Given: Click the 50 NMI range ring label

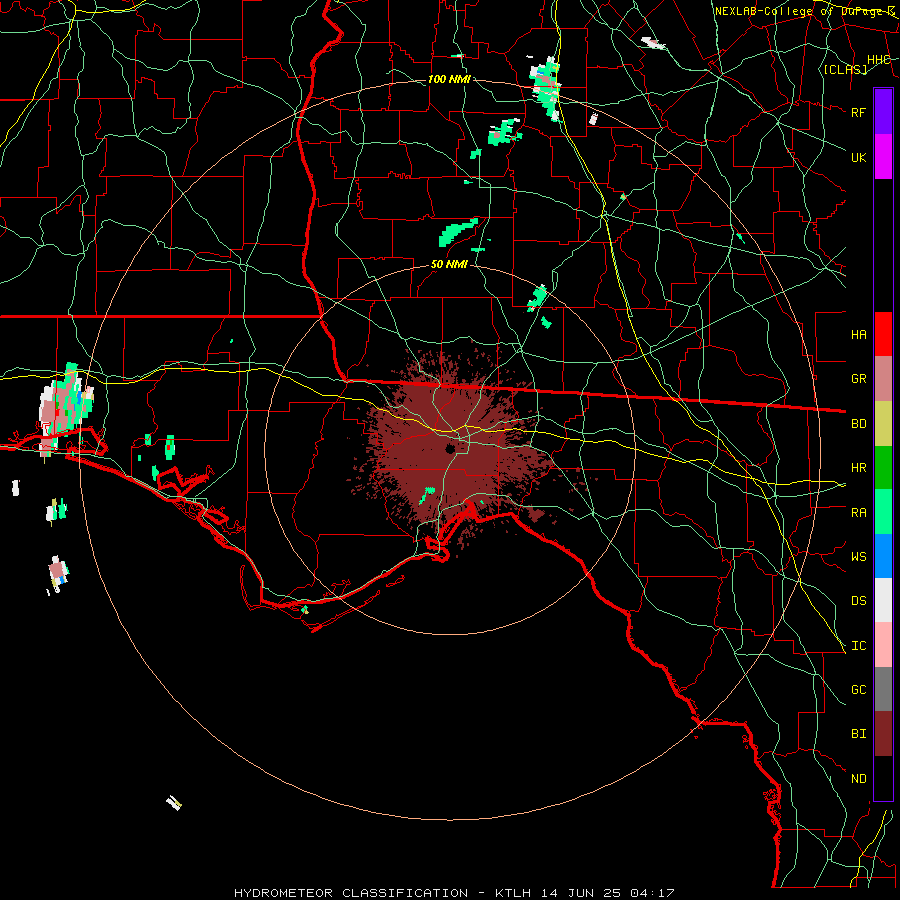Looking at the screenshot, I should 449,265.
